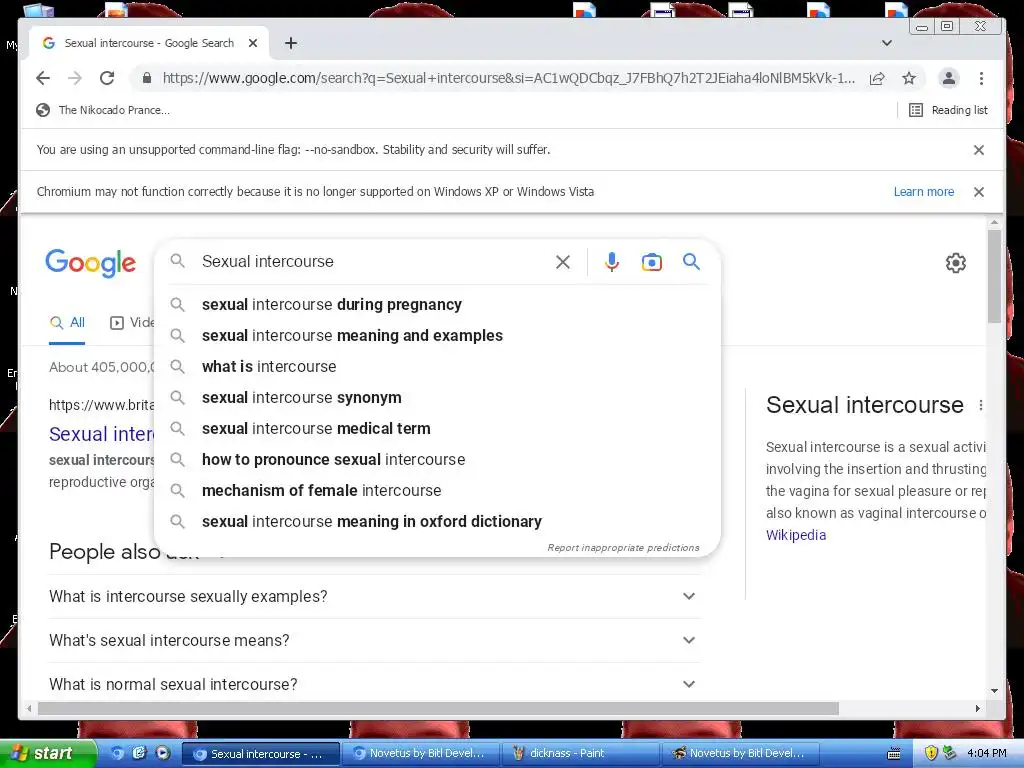
Task: Open the profile avatar icon
Action: (x=949, y=78)
